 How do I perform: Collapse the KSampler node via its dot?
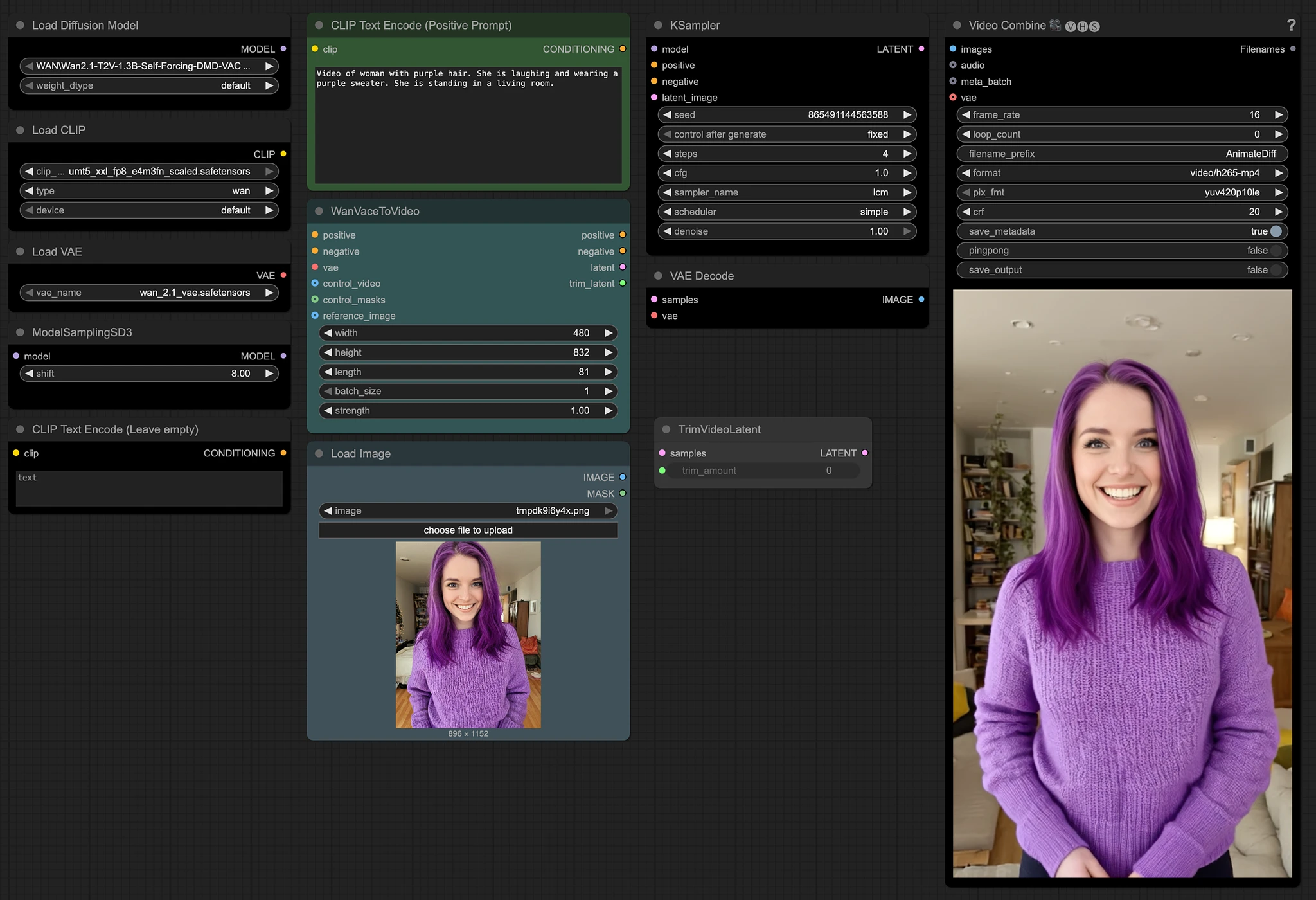point(658,25)
